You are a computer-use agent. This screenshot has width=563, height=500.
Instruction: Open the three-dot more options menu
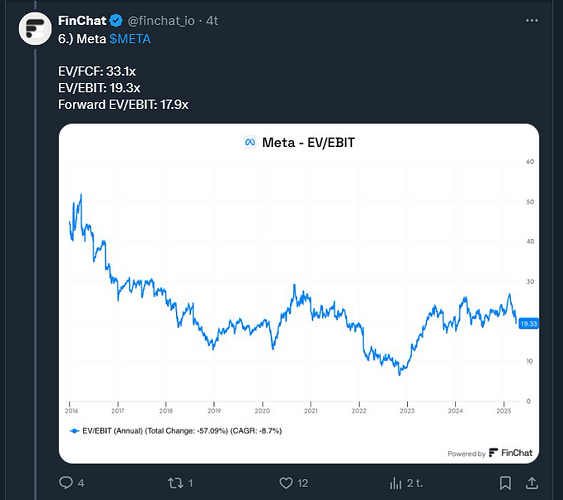pyautogui.click(x=532, y=21)
